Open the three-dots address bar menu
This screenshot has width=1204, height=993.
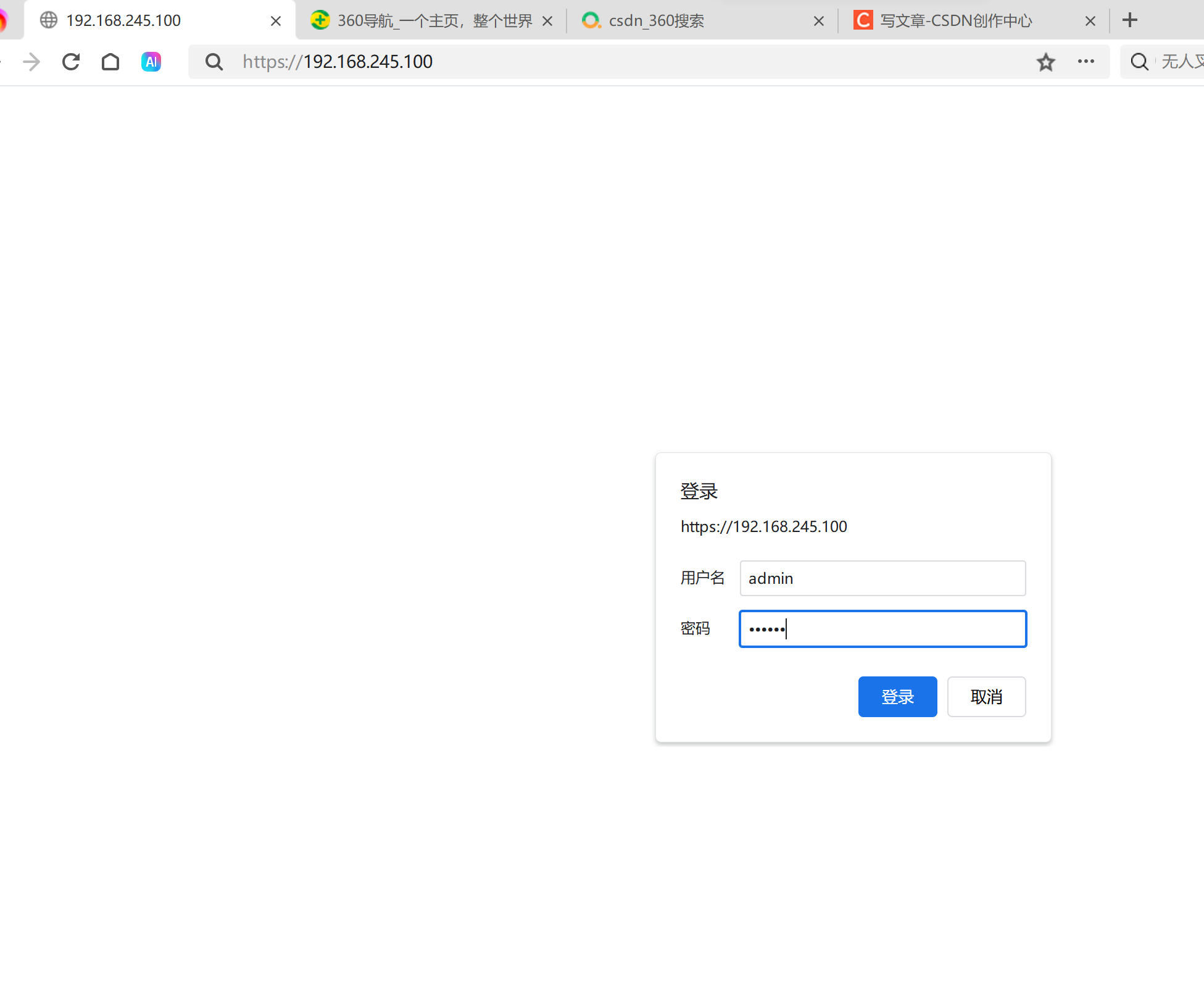point(1086,62)
